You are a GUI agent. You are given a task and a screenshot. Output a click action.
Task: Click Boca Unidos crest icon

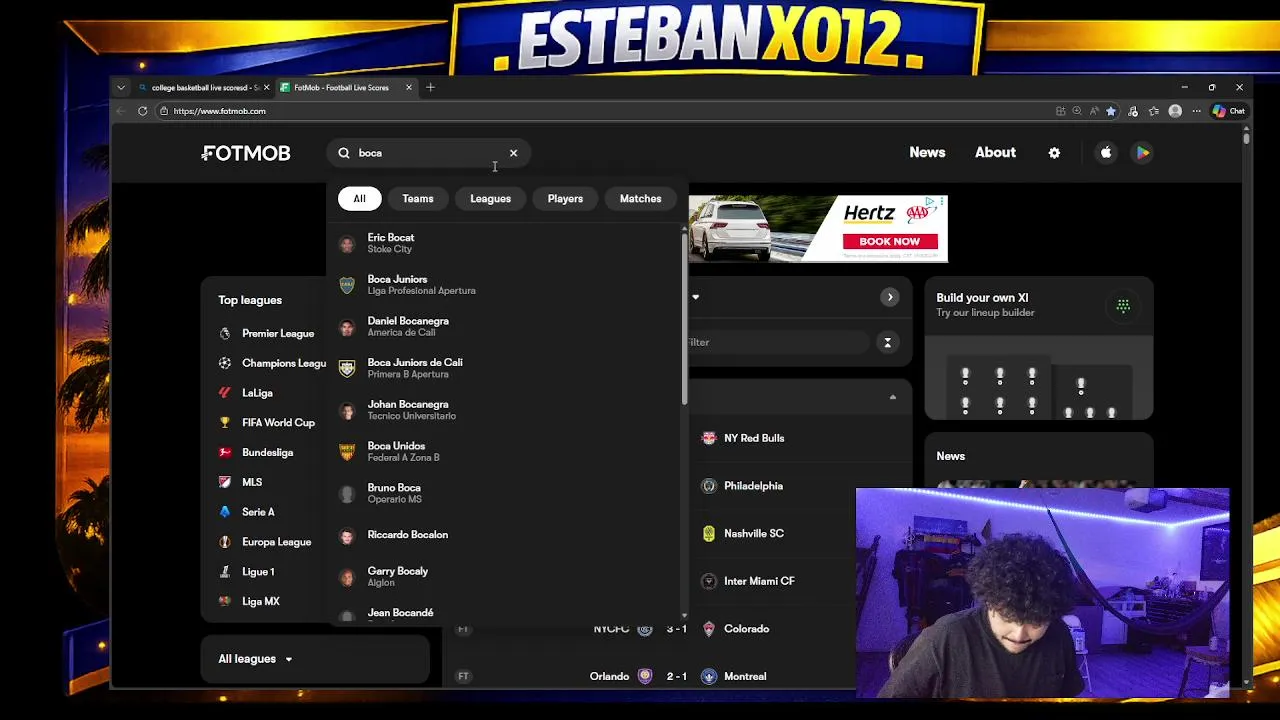pyautogui.click(x=347, y=452)
